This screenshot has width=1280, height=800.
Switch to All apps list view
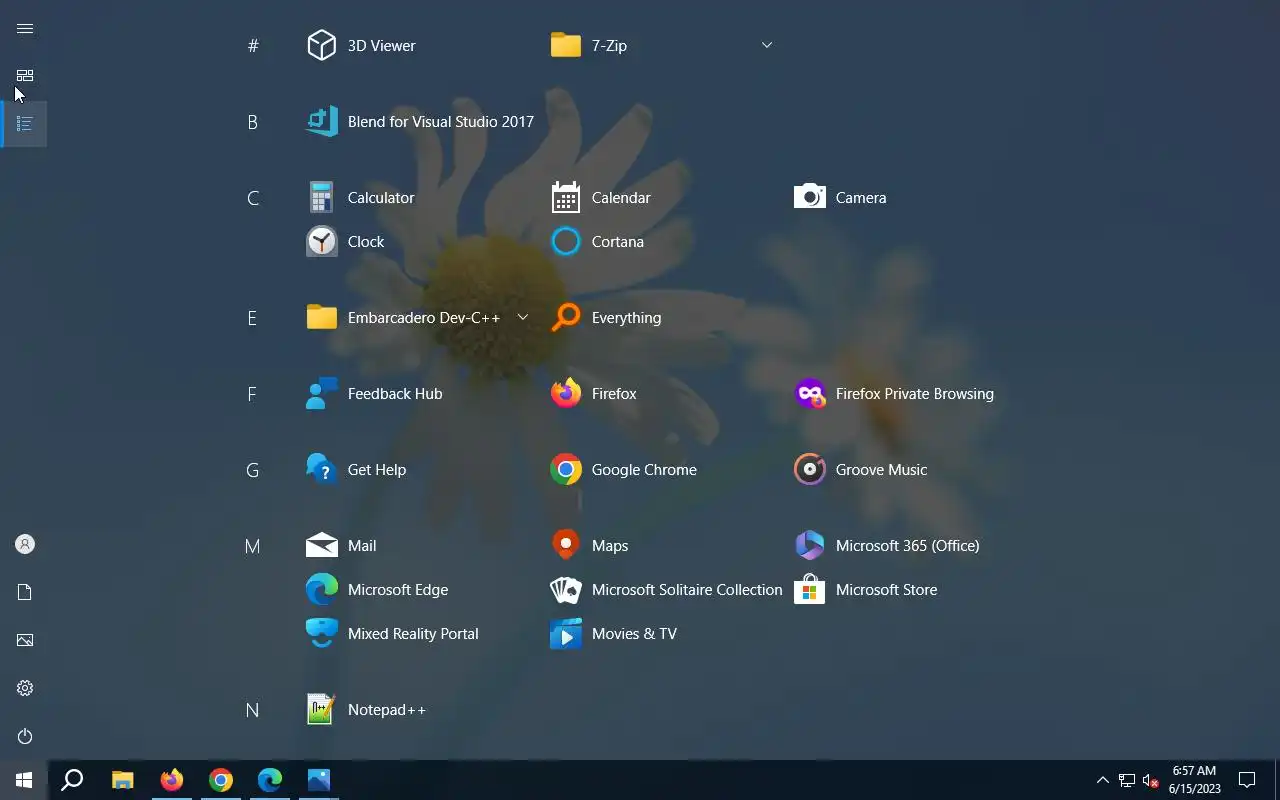click(25, 124)
